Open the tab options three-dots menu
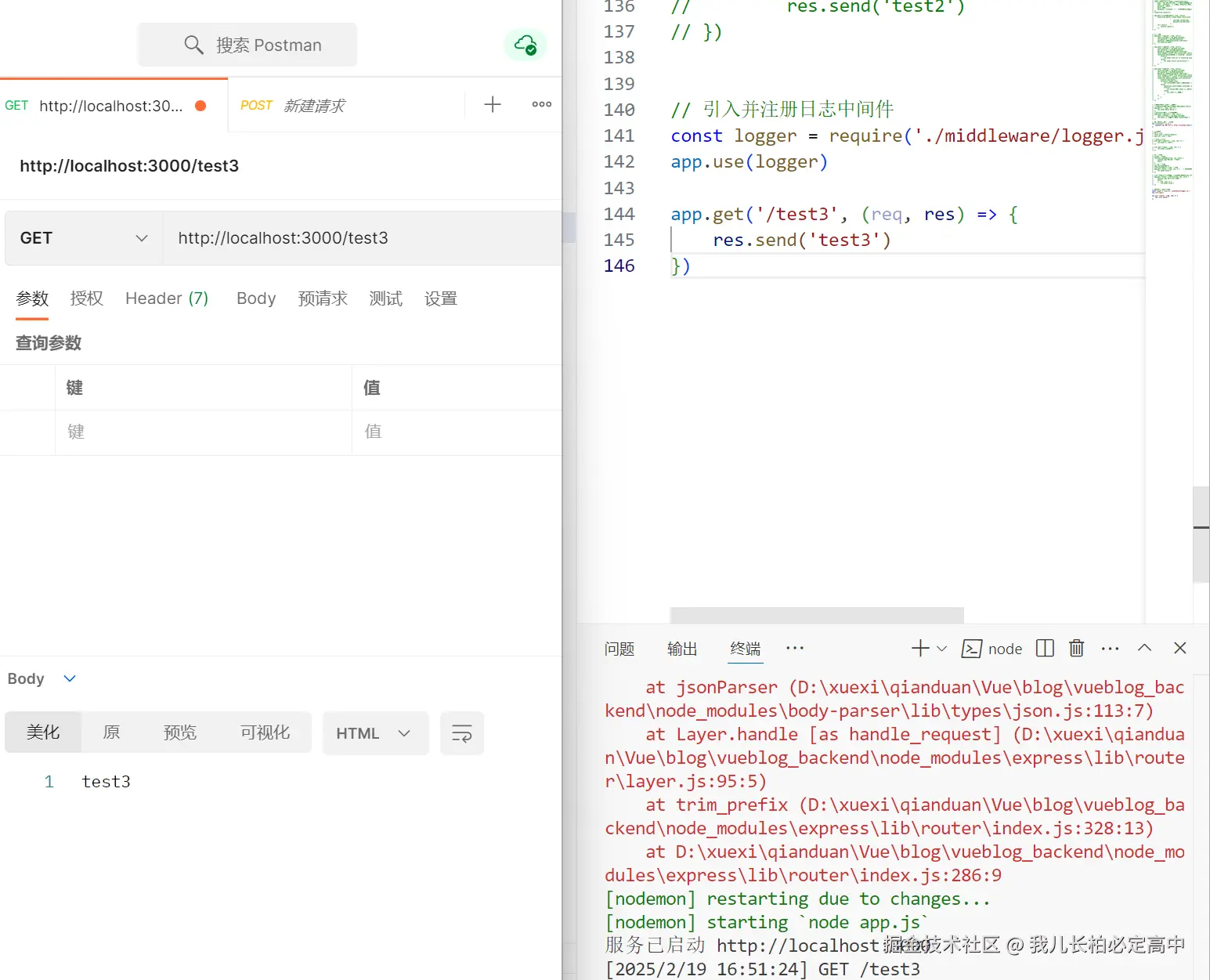1210x980 pixels. pos(542,104)
